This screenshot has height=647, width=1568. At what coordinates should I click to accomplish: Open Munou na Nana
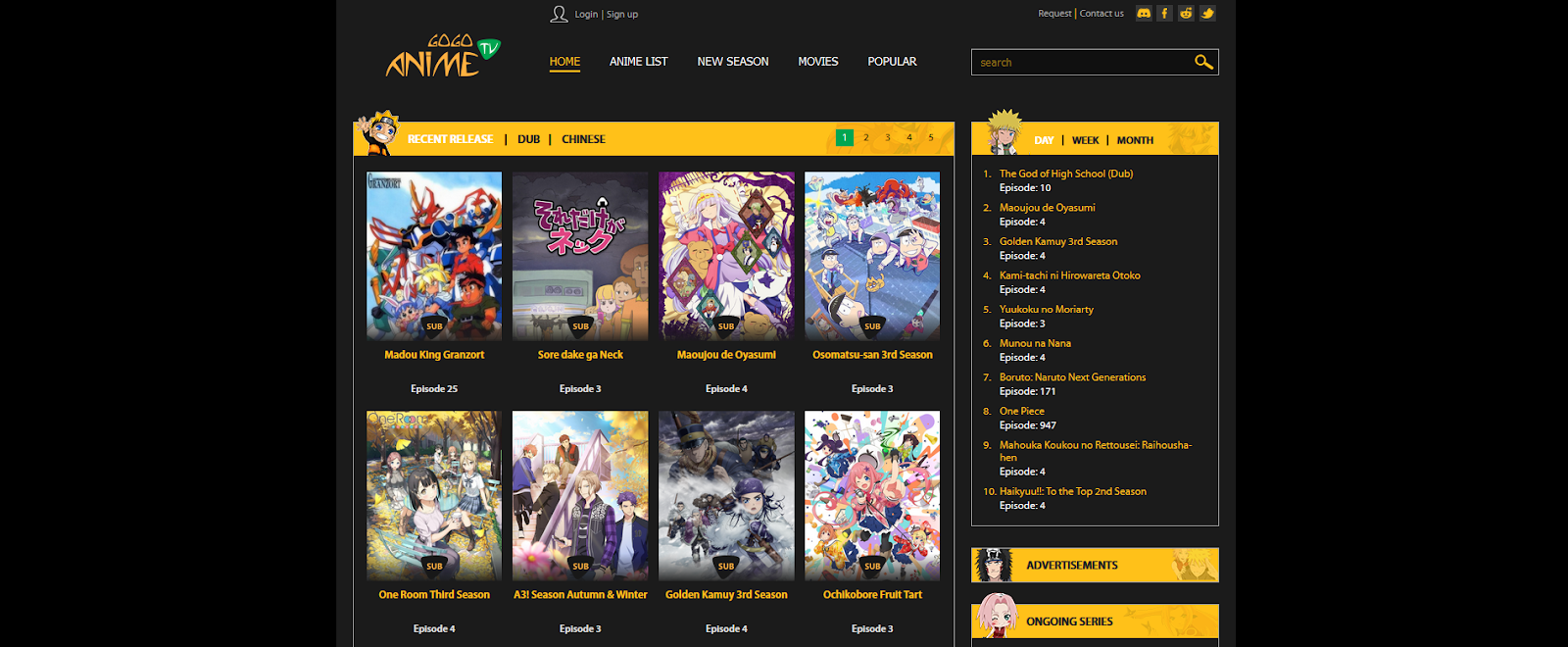(x=1035, y=343)
